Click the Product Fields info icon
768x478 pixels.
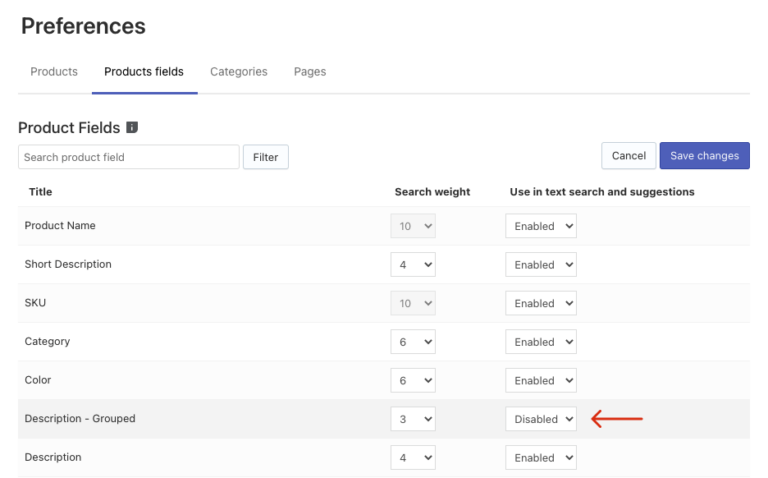[x=132, y=127]
